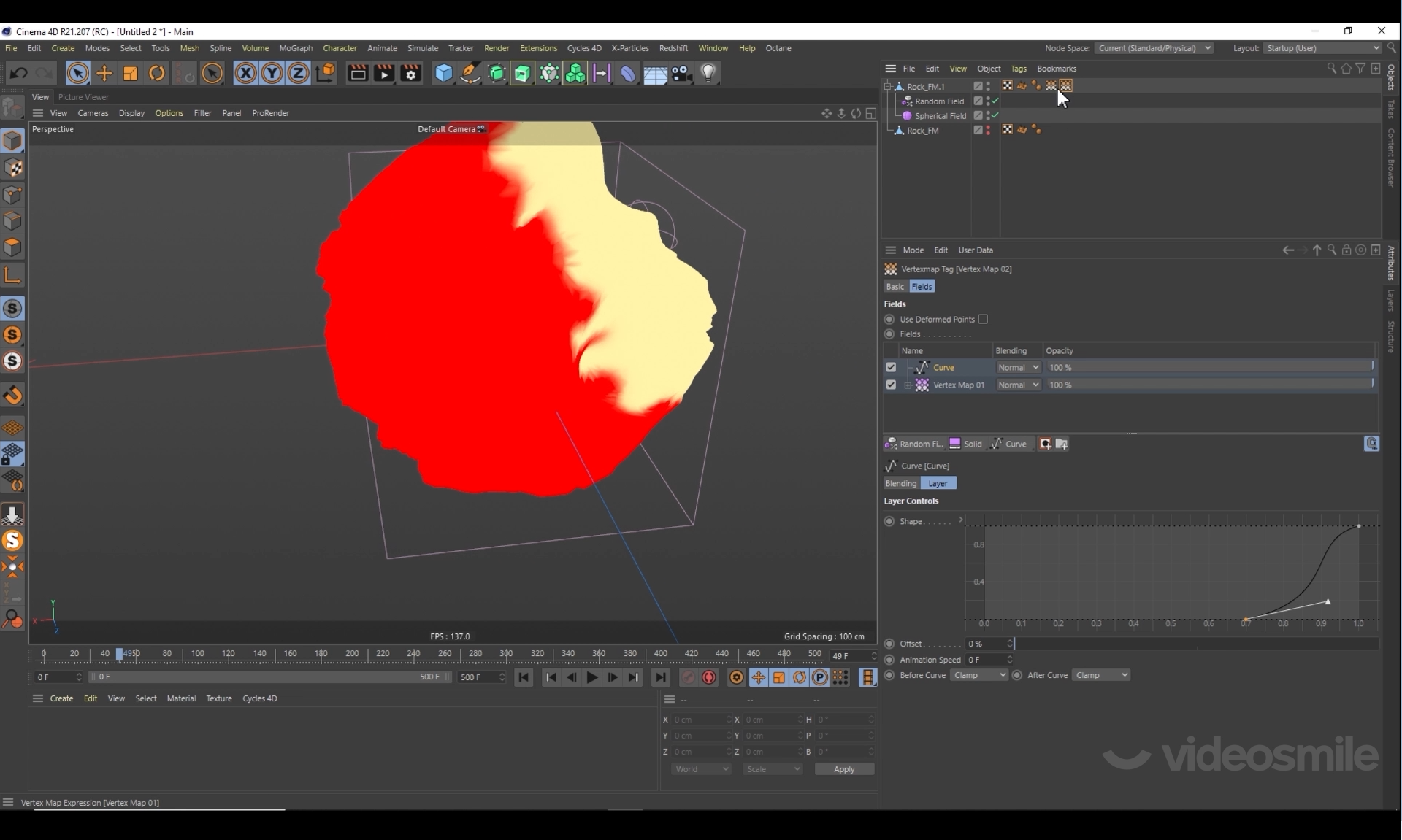Expand the Layout Startup dropdown
This screenshot has height=840, width=1402.
pyautogui.click(x=1322, y=48)
